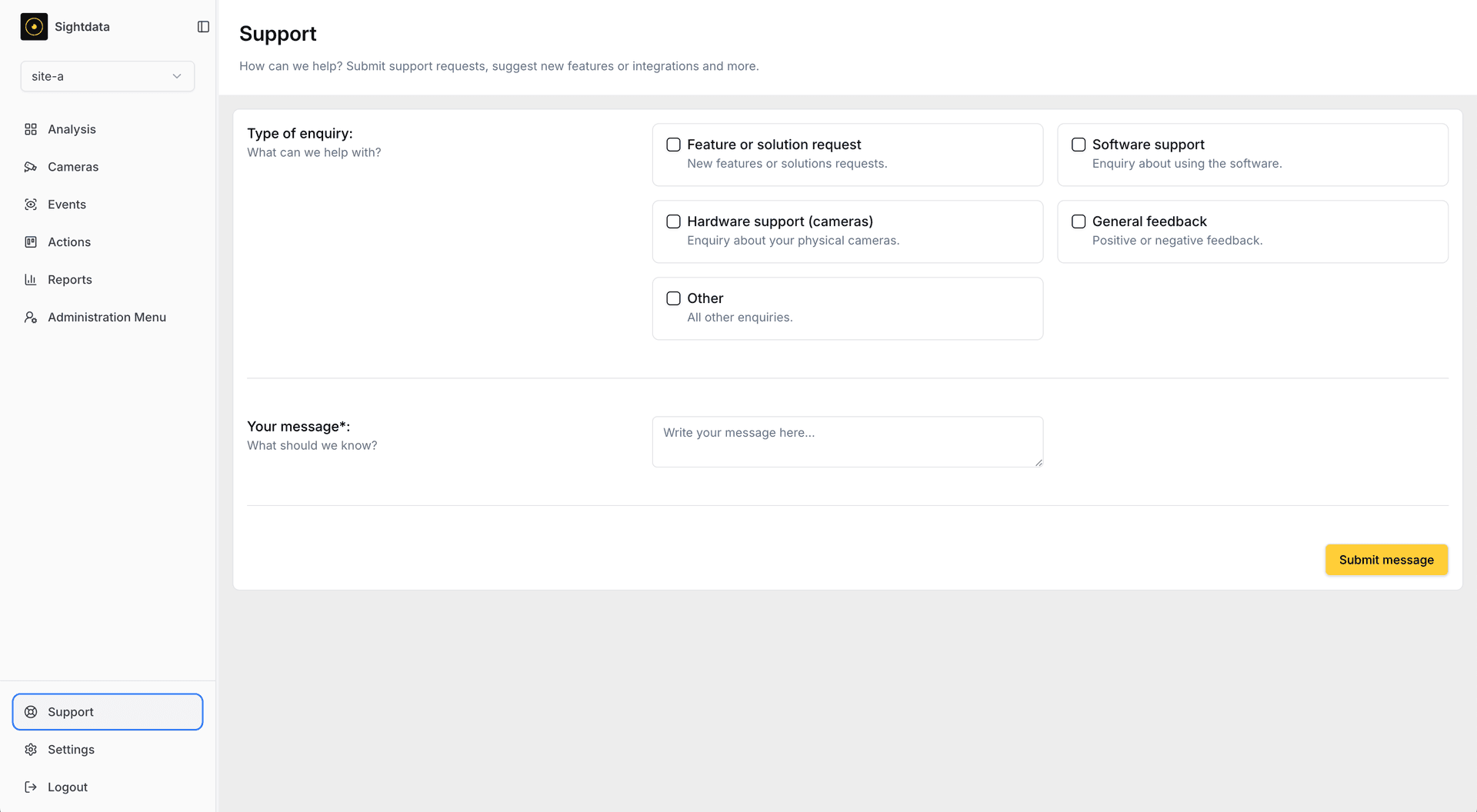Viewport: 1477px width, 812px height.
Task: Go to the Reports menu item
Action: tap(70, 280)
